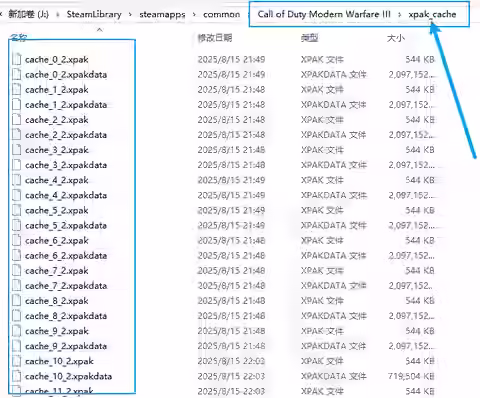Pick the icon for cache_3_2.xpak
480x398 pixels.
pos(16,150)
